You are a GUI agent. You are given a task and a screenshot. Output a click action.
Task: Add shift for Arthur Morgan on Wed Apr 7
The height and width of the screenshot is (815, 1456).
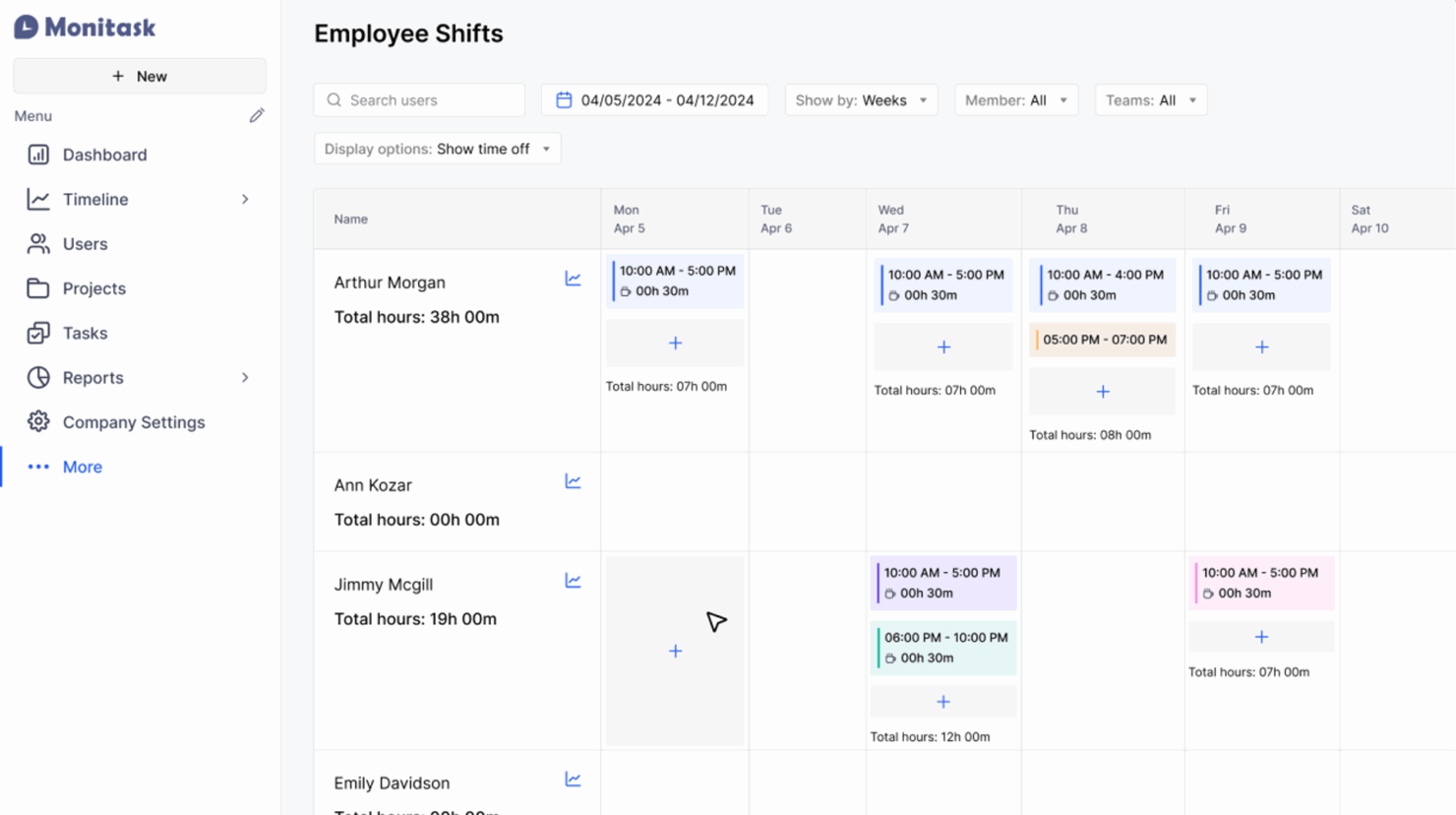pos(943,346)
